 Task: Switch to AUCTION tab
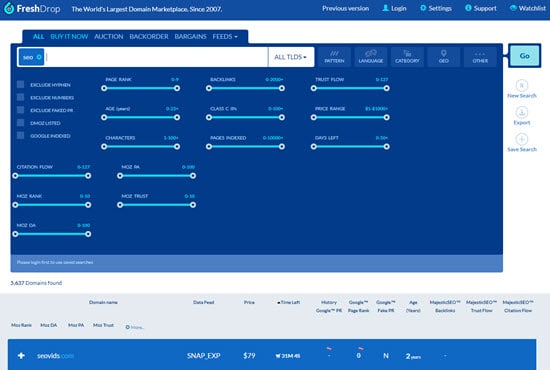[109, 36]
